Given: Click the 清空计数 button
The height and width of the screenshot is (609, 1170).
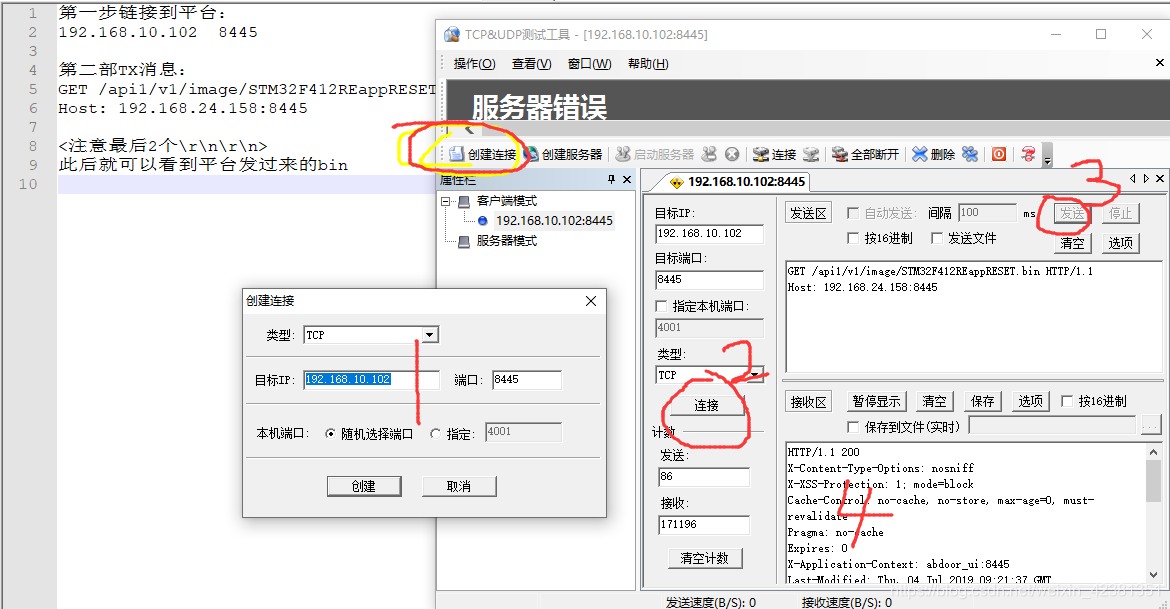Looking at the screenshot, I should click(705, 558).
